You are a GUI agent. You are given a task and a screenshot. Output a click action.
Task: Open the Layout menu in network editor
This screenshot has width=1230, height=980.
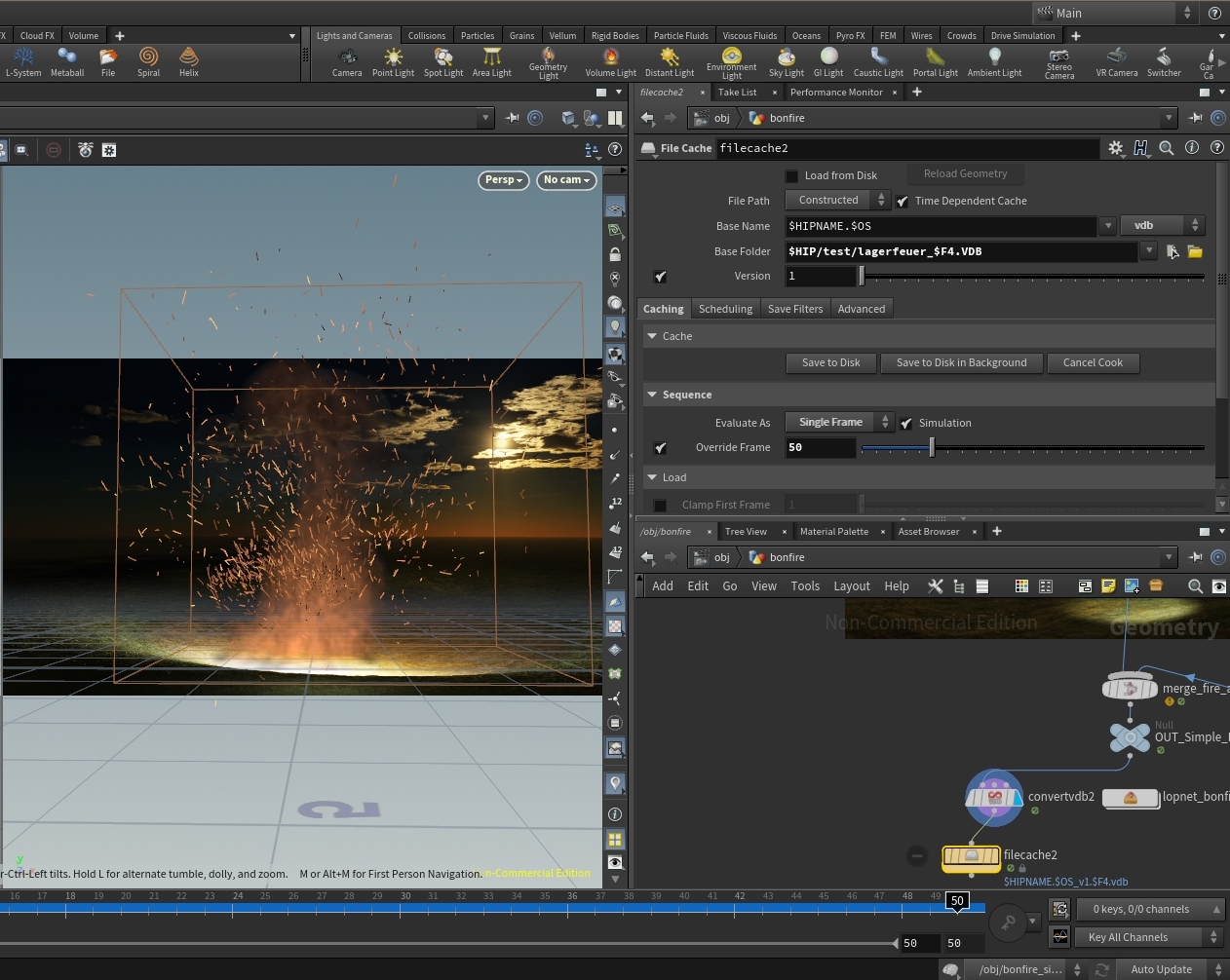(x=851, y=586)
